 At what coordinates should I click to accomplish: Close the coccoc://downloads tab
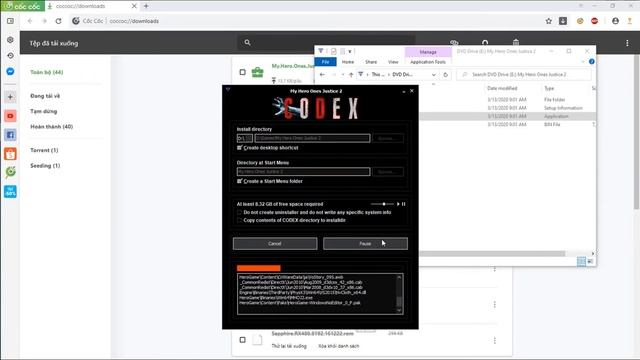(x=134, y=6)
